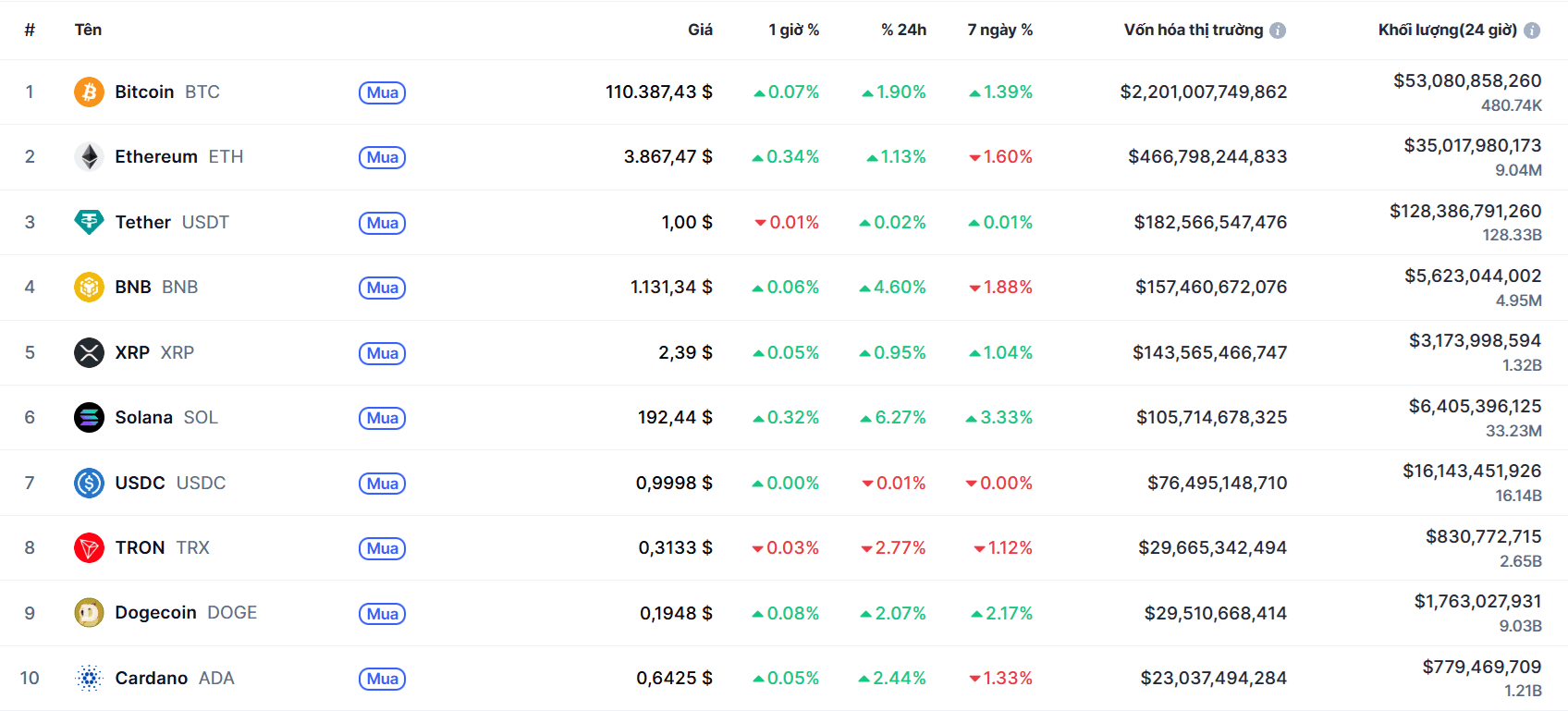Viewport: 1568px width, 711px height.
Task: Click the XRP coin logo
Action: (x=89, y=352)
